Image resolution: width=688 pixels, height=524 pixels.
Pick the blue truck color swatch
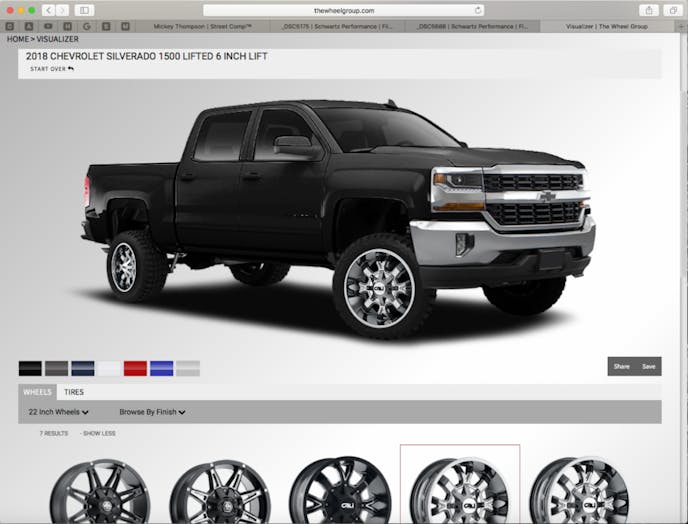click(161, 368)
